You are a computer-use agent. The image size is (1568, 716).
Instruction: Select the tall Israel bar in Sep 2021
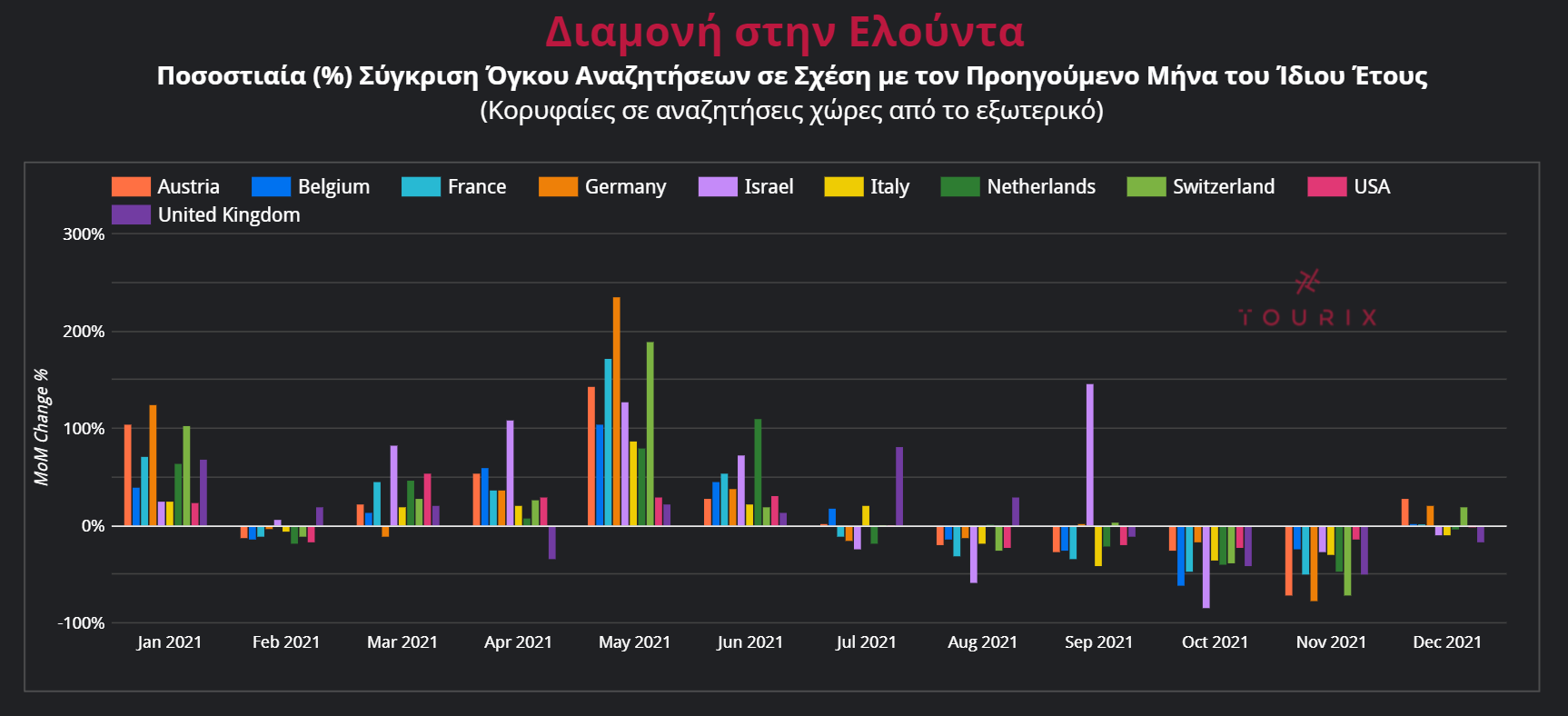(1090, 454)
